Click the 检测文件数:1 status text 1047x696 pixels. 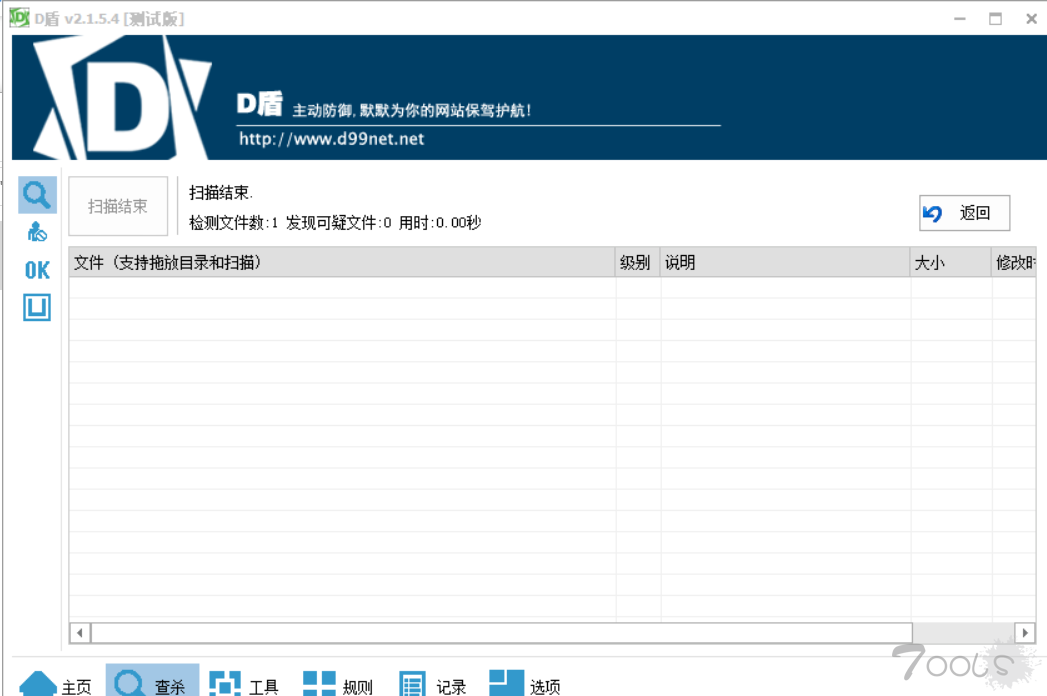click(x=234, y=223)
